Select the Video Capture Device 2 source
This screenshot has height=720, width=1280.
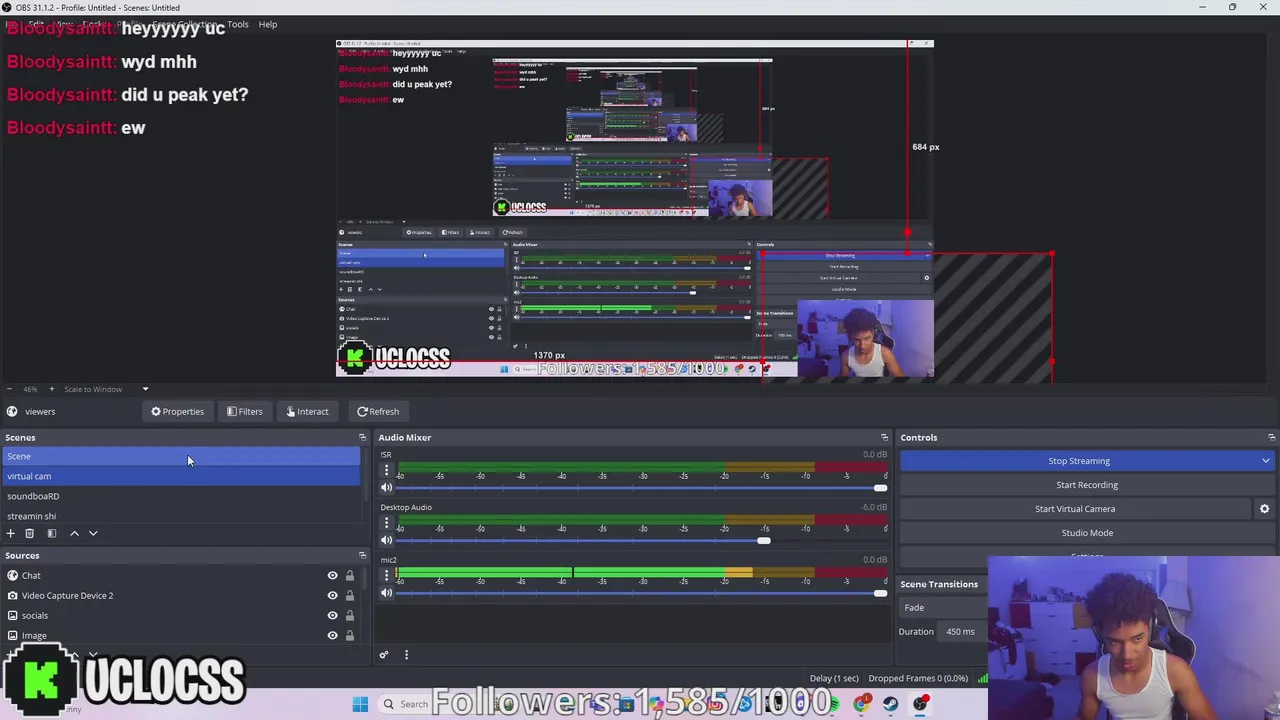click(182, 596)
